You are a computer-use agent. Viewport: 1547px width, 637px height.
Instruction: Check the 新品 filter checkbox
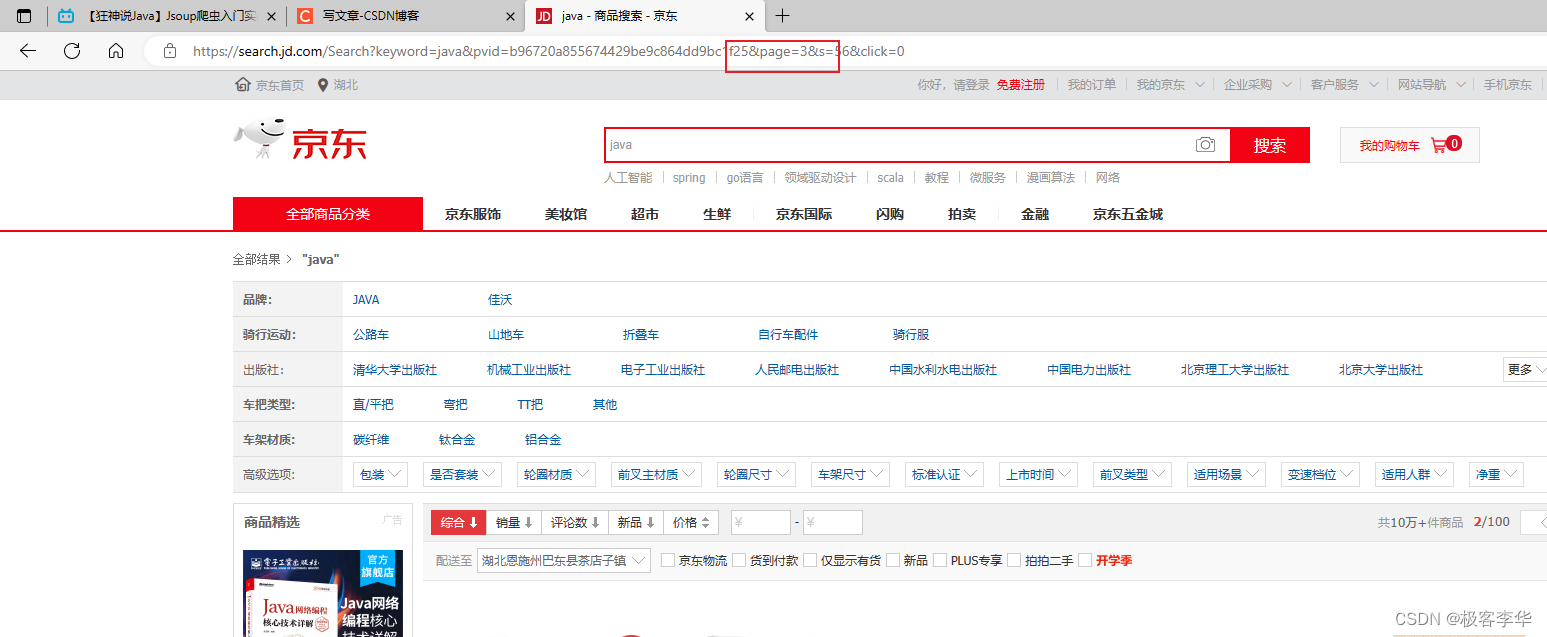click(x=893, y=560)
